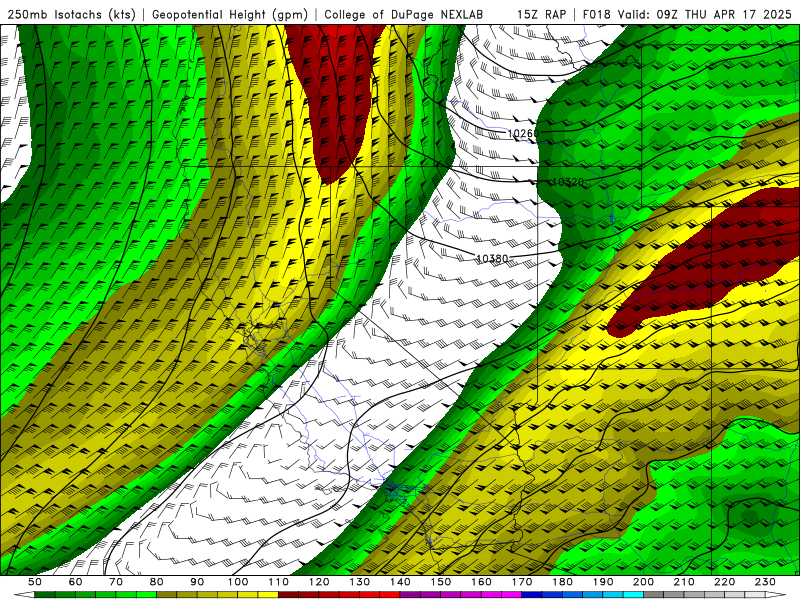Viewport: 800px width, 600px height.
Task: Click the 110 label on the color scale
Action: click(x=279, y=582)
